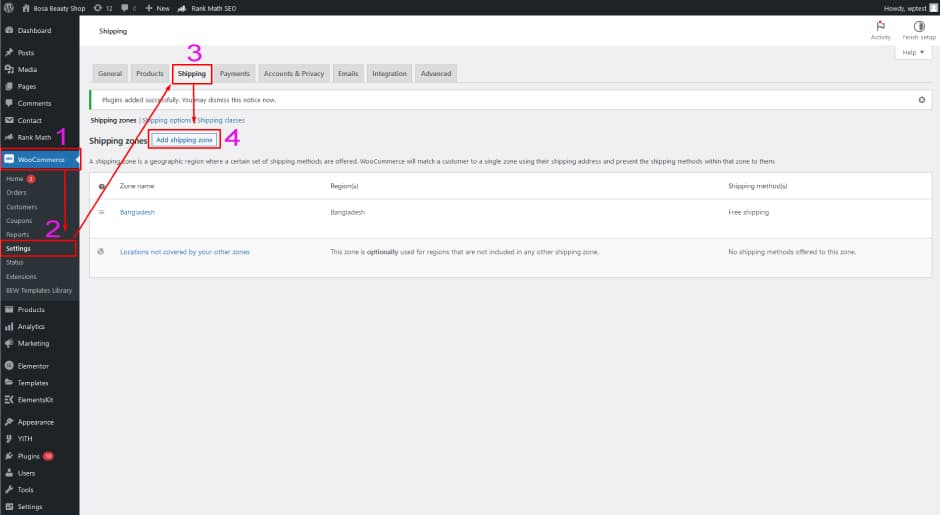Click the New content menu

tap(157, 8)
